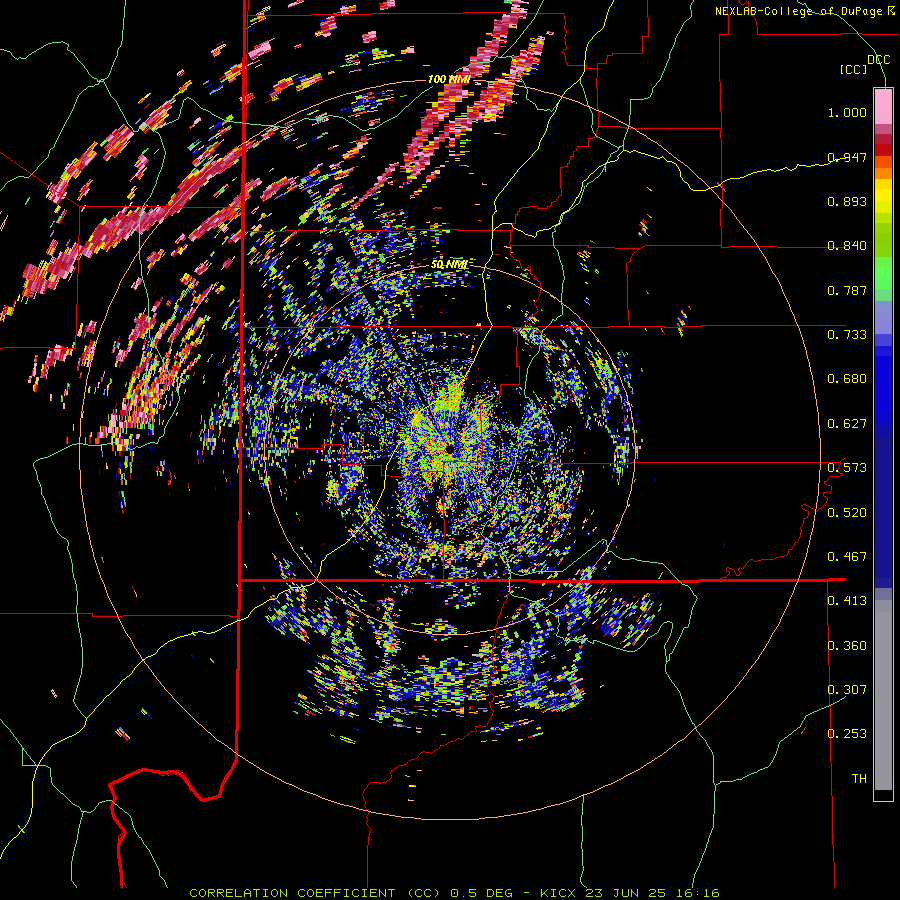The height and width of the screenshot is (900, 900).
Task: Select the 0.840 scale value
Action: pos(847,246)
